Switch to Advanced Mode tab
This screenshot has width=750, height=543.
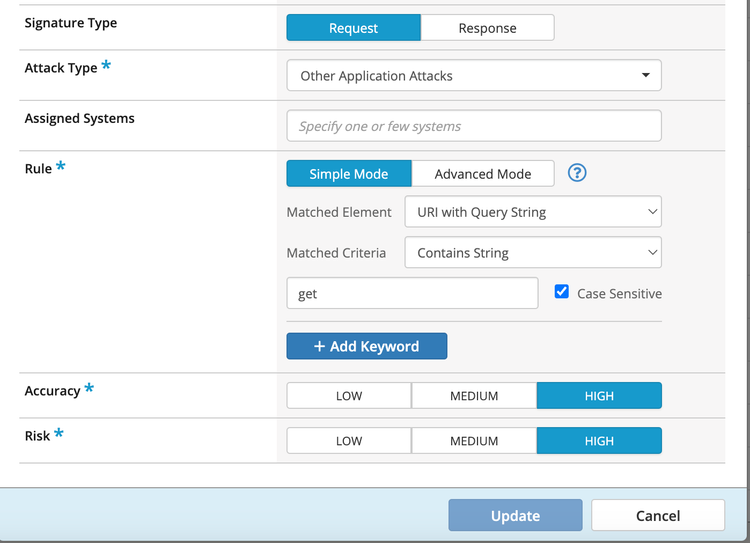pyautogui.click(x=483, y=174)
